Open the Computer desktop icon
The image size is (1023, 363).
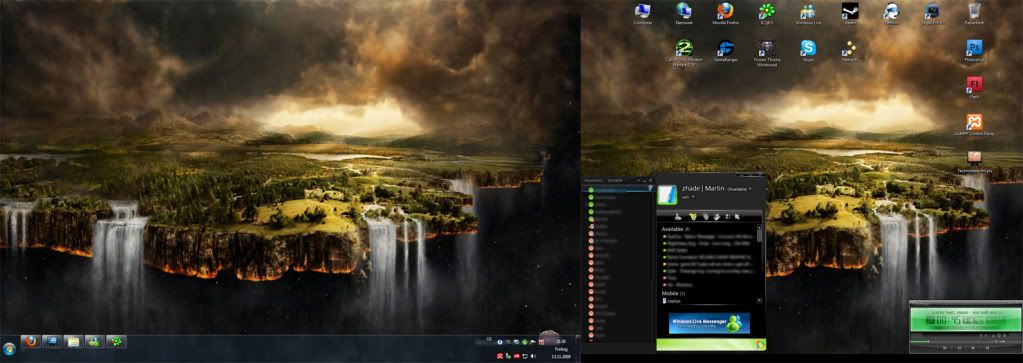[643, 13]
